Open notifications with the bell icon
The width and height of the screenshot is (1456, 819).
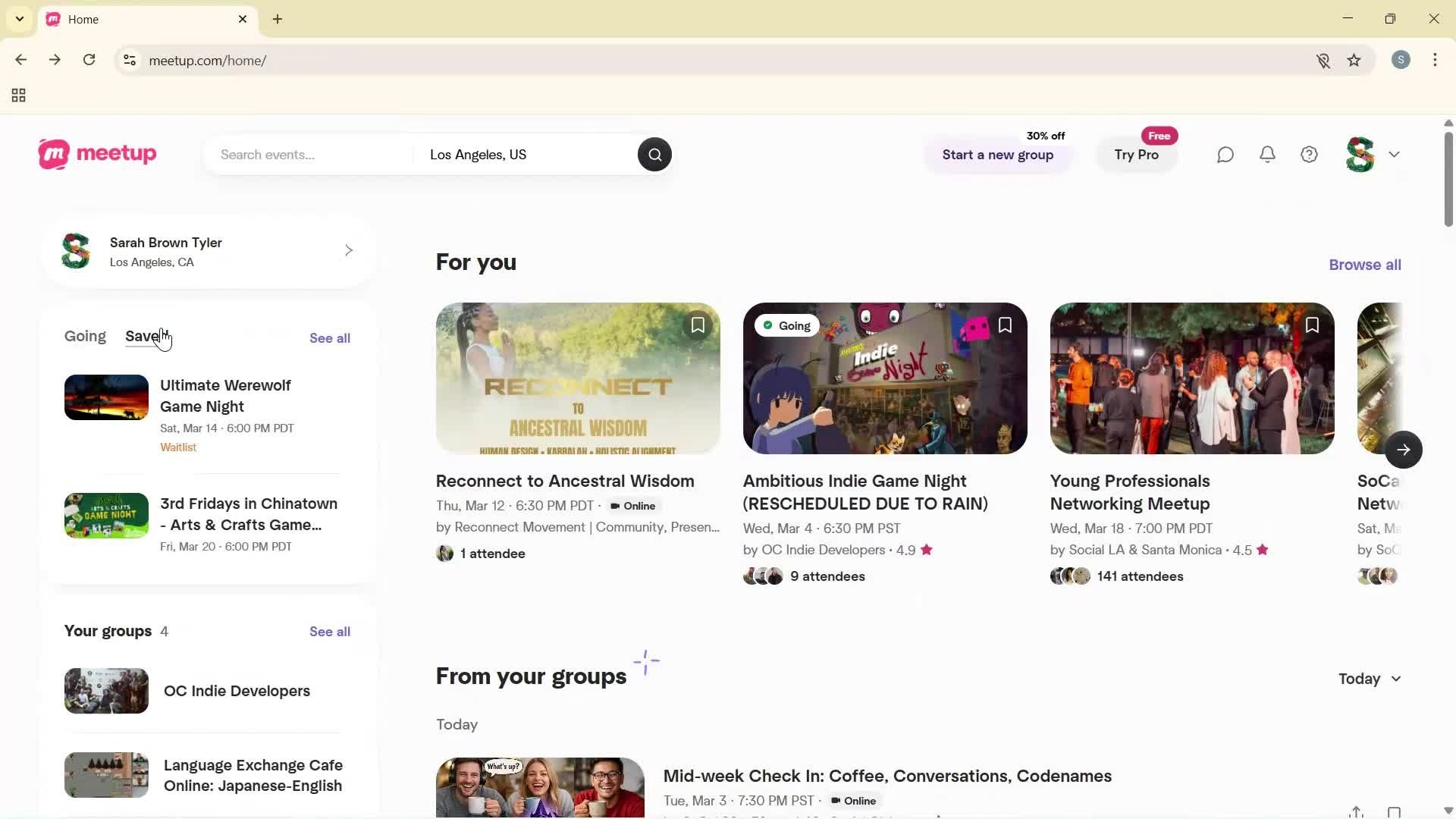pos(1267,154)
